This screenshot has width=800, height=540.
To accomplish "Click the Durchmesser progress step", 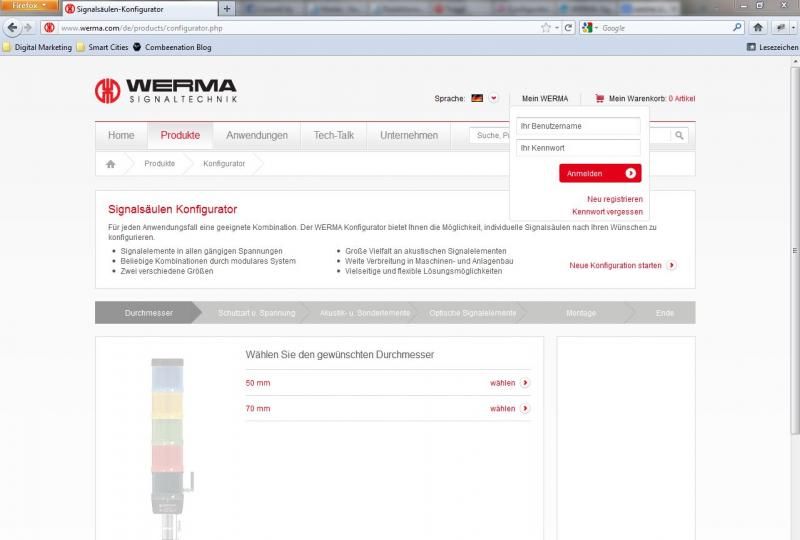I will click(148, 313).
